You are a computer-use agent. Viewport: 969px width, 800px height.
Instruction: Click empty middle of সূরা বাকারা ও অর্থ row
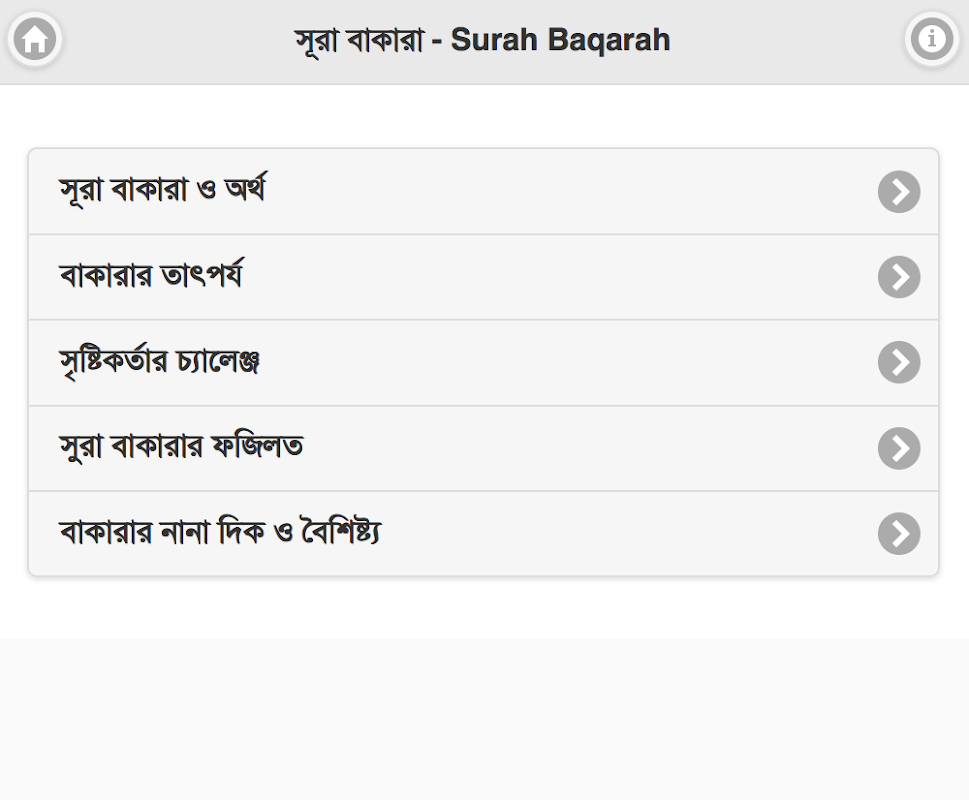[570, 192]
